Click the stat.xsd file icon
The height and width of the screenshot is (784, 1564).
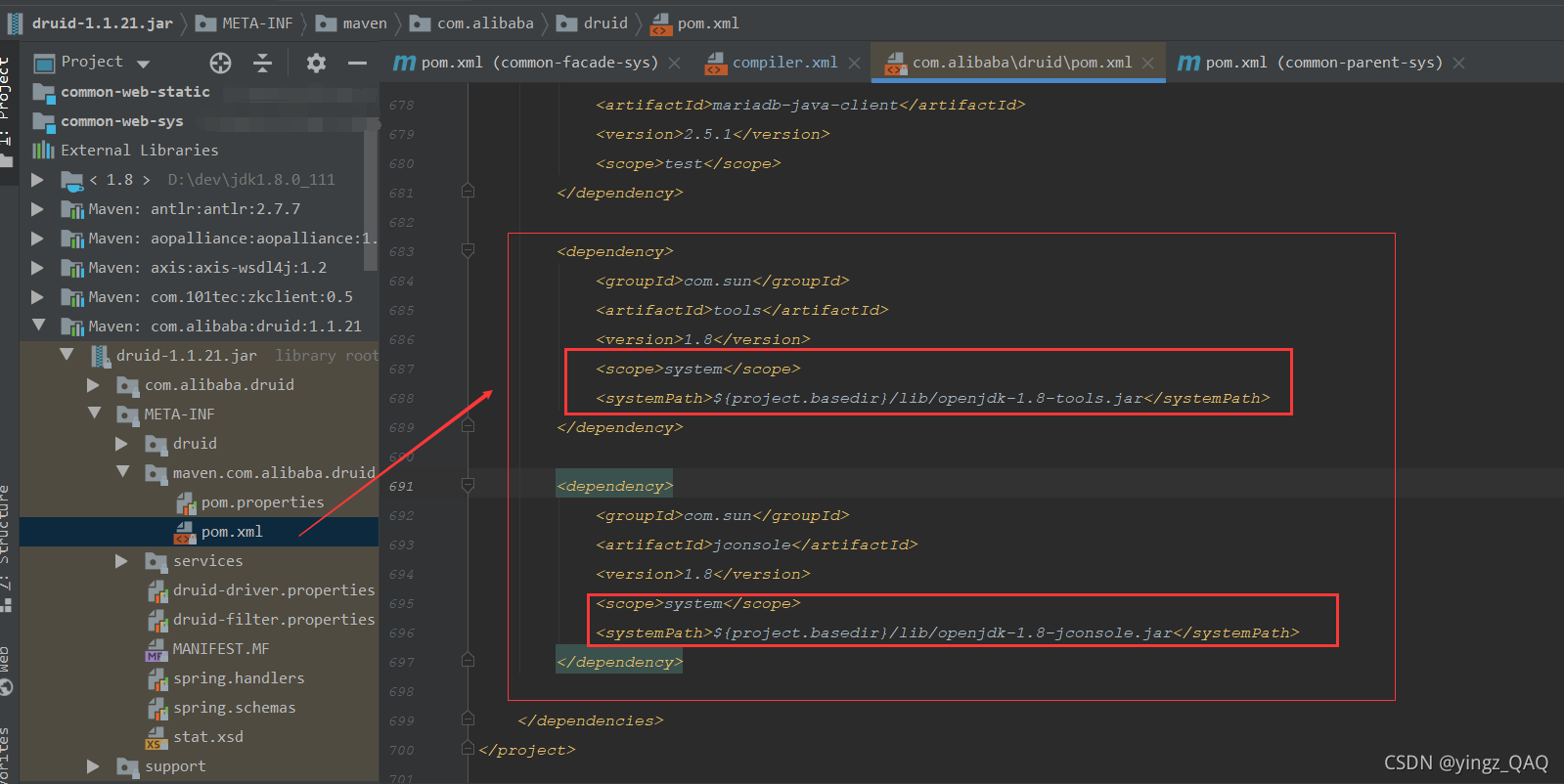click(156, 737)
